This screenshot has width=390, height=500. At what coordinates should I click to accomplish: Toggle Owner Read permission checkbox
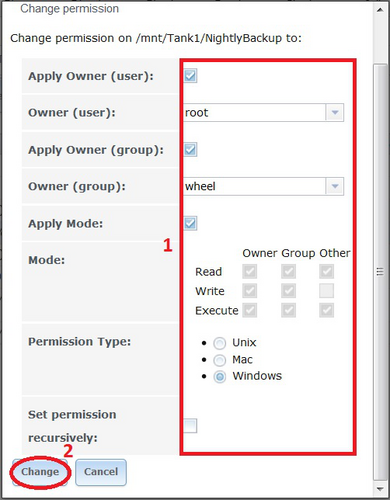[250, 271]
